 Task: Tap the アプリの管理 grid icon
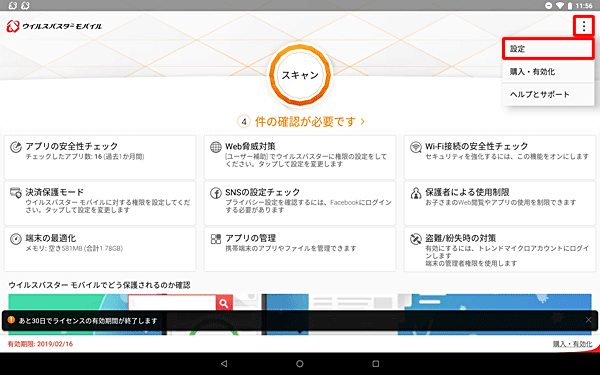coord(216,239)
